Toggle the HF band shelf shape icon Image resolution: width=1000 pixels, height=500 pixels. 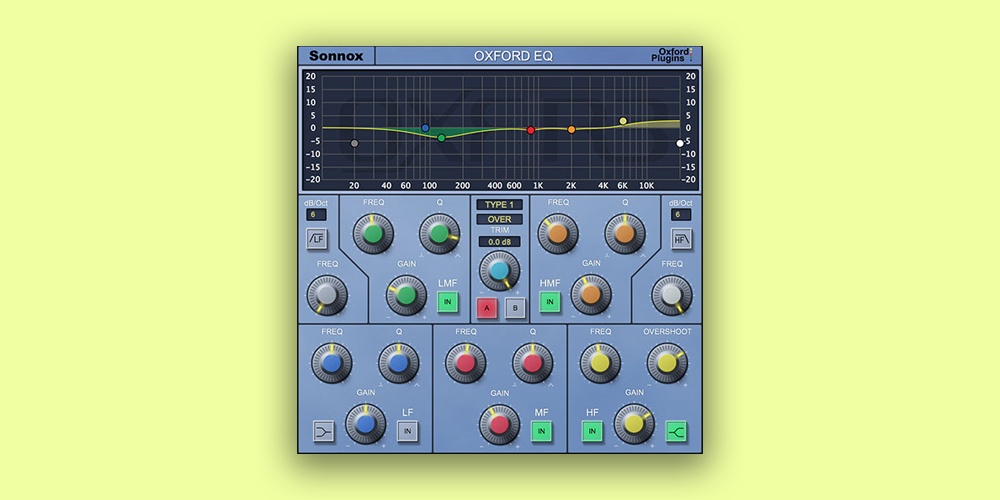[677, 431]
